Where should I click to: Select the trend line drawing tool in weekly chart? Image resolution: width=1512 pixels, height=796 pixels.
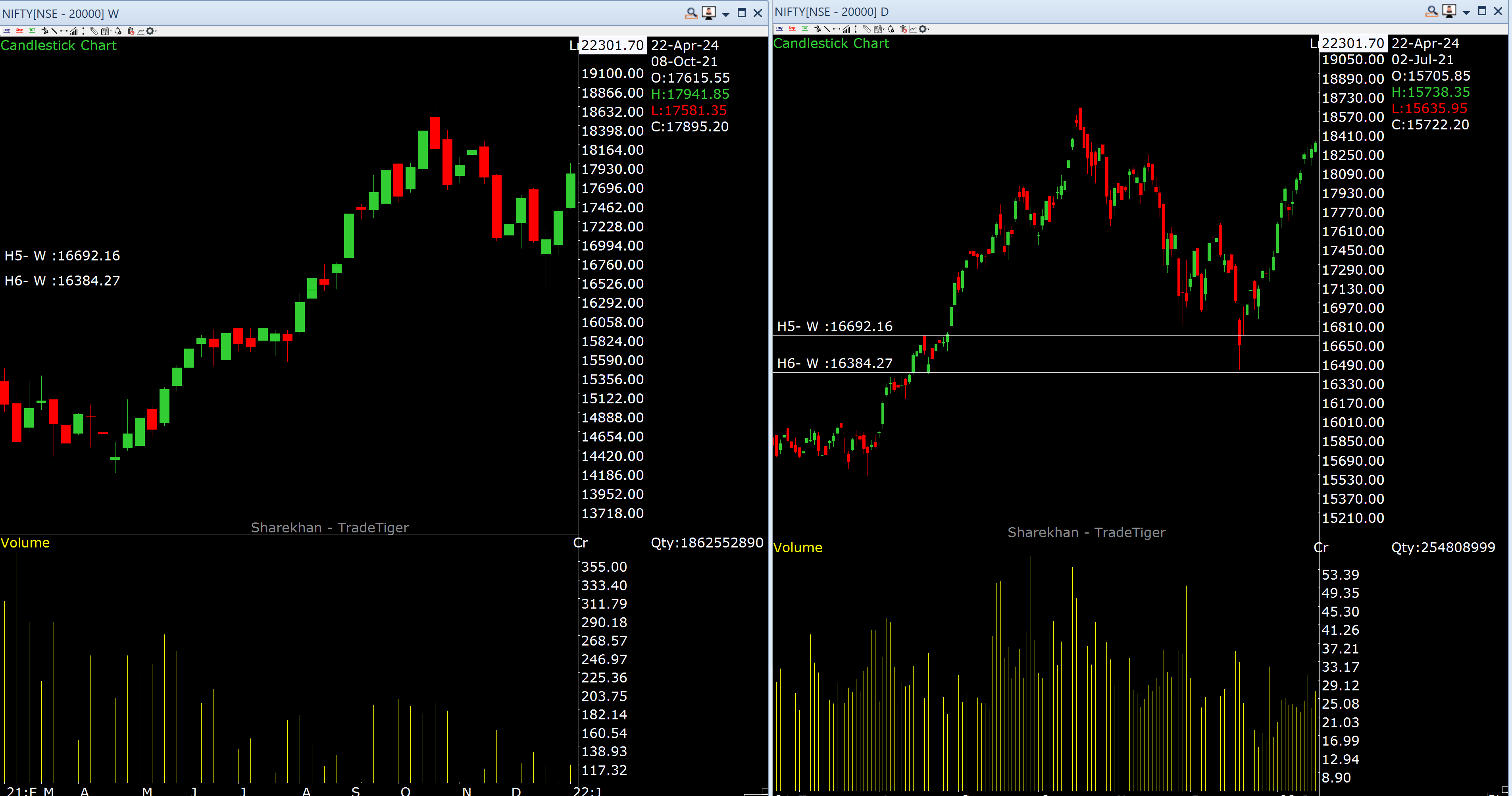(54, 31)
